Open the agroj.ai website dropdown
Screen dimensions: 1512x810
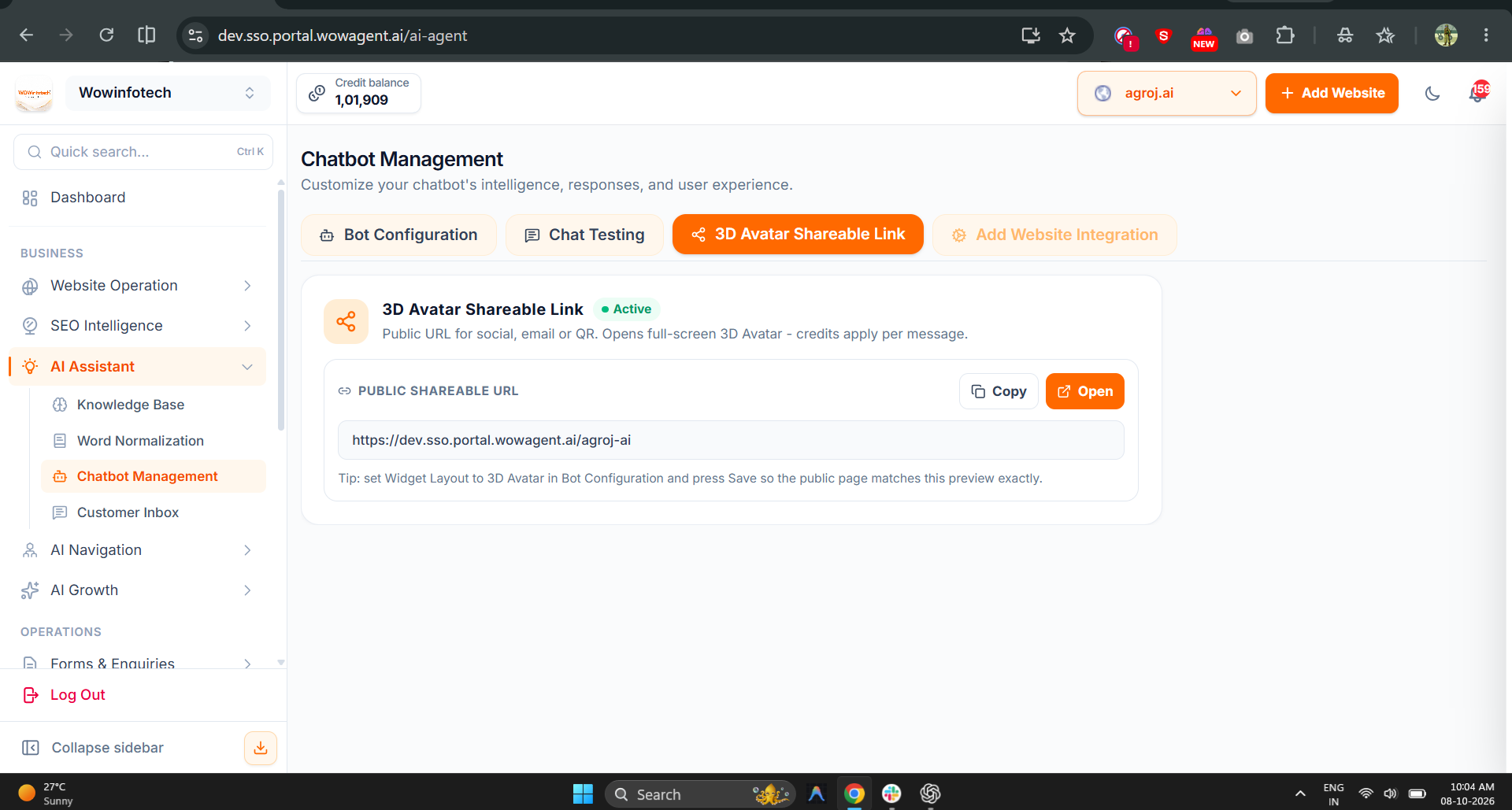coord(1166,93)
